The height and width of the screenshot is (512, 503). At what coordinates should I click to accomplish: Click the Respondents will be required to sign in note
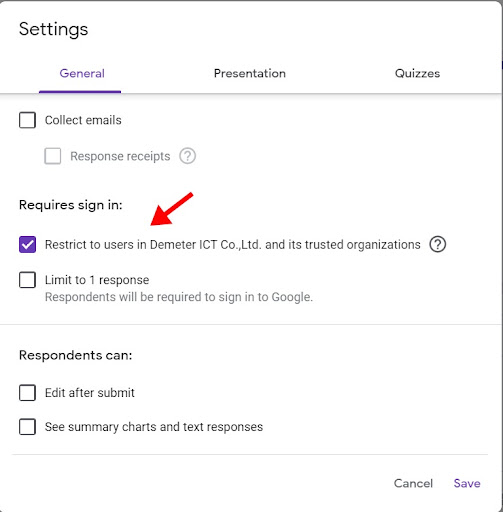[179, 297]
